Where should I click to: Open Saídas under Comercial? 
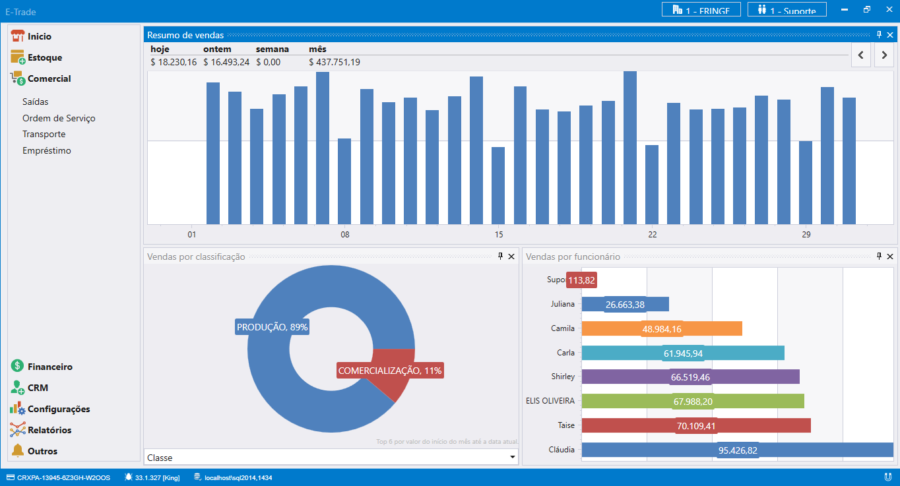tap(35, 101)
